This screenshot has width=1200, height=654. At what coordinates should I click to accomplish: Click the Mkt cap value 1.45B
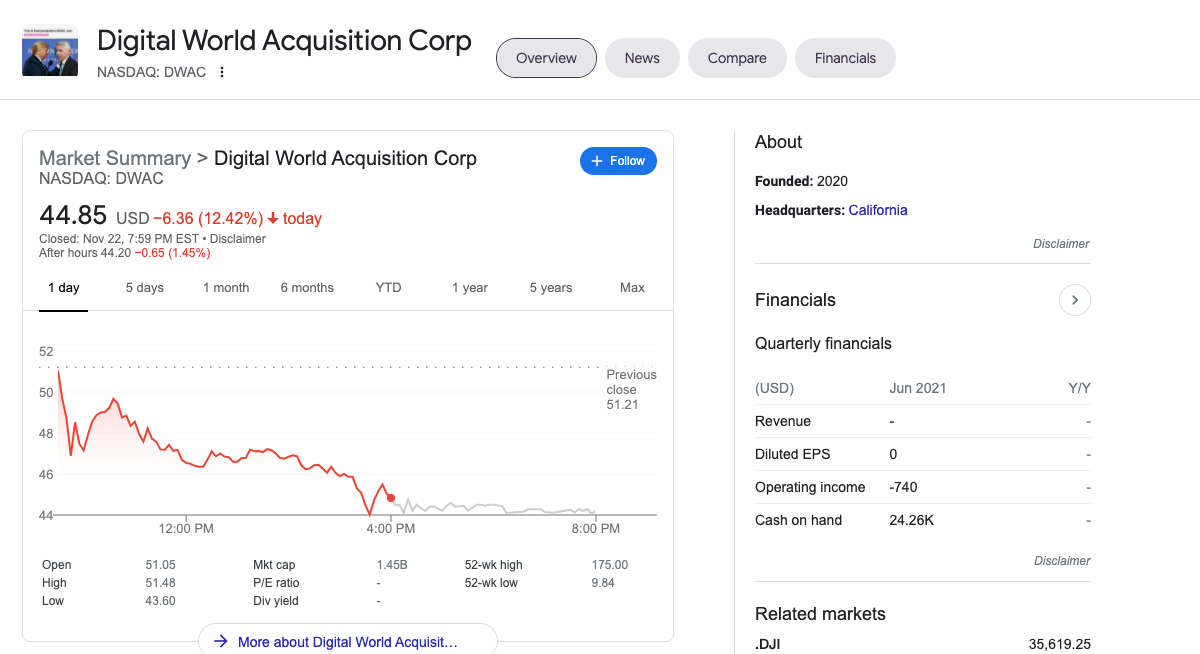[x=392, y=565]
